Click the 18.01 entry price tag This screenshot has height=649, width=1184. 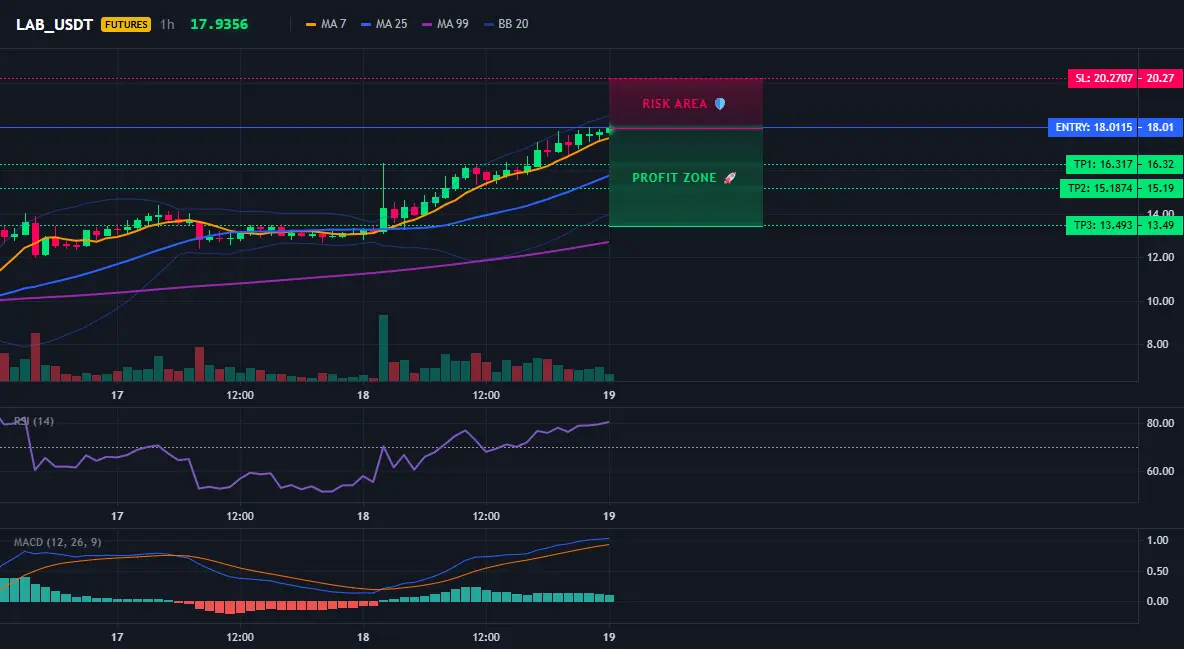[1161, 128]
